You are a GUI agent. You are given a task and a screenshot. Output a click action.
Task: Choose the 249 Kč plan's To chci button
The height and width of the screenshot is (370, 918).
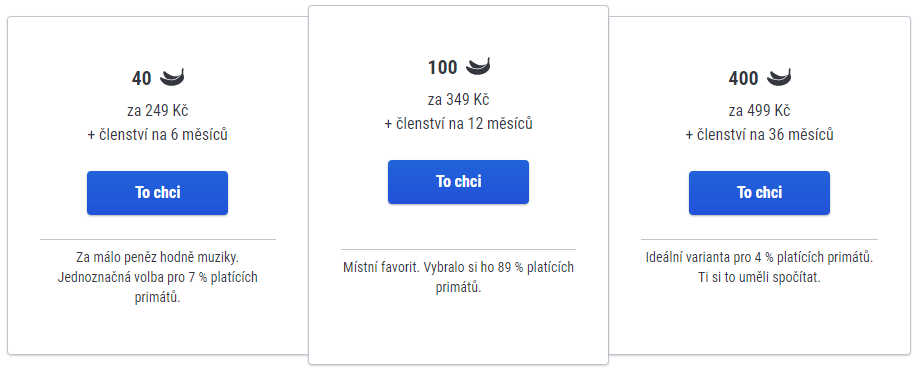pos(157,193)
